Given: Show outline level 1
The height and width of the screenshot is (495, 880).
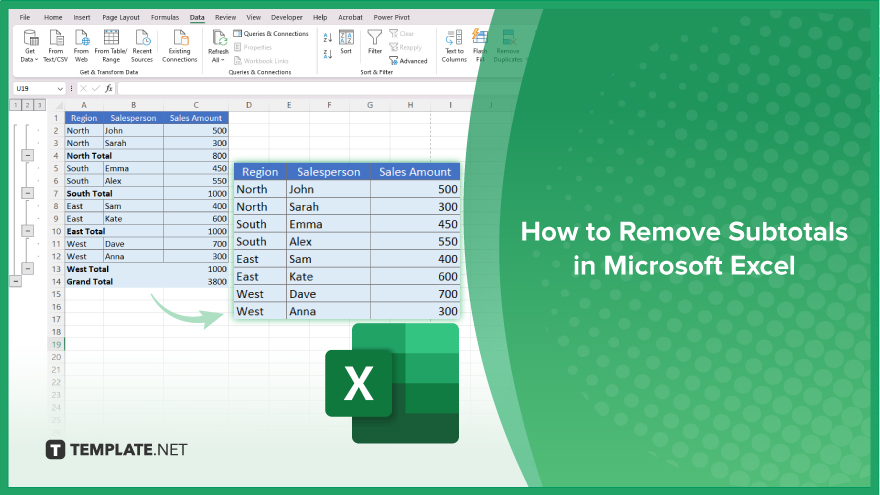Looking at the screenshot, I should (x=15, y=105).
